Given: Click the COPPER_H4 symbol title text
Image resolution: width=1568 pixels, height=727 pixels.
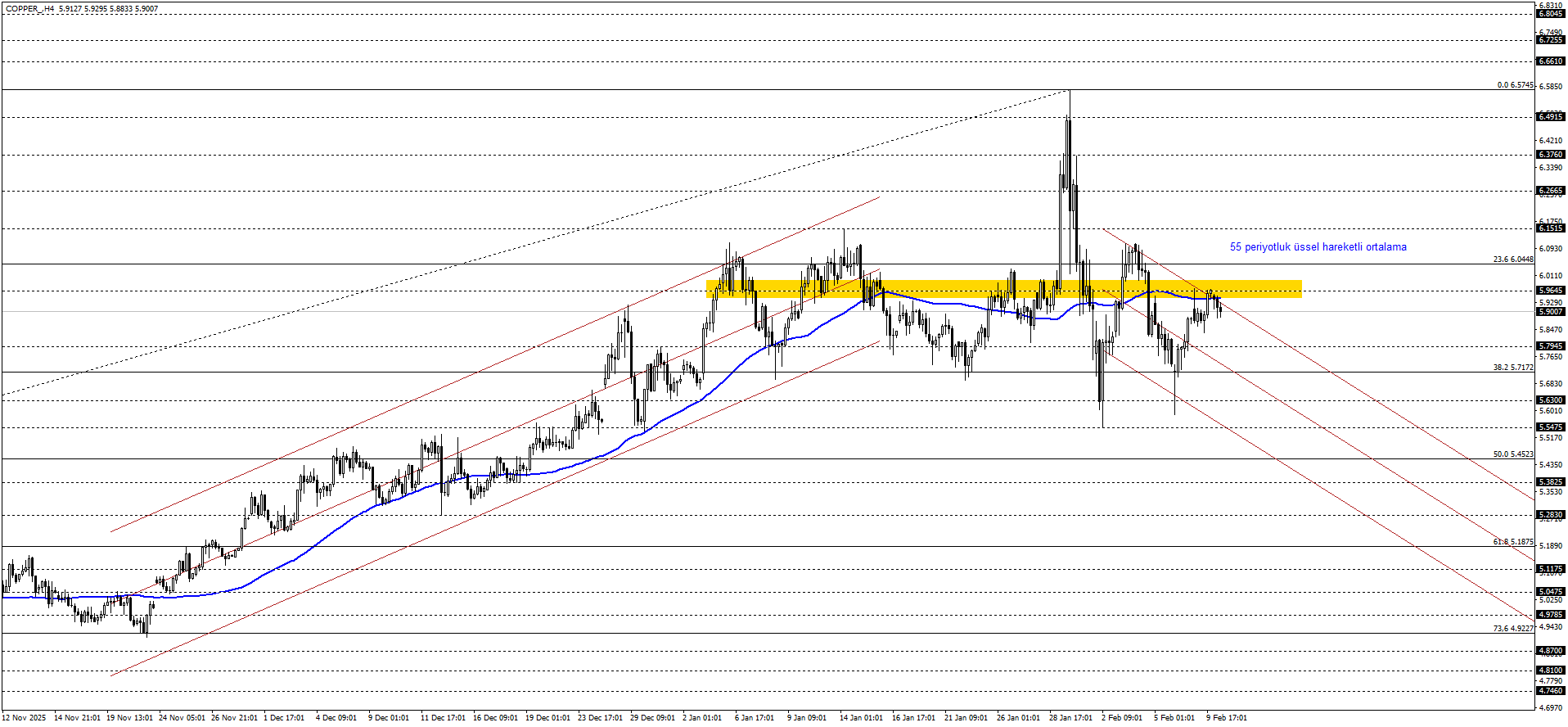Looking at the screenshot, I should pyautogui.click(x=30, y=9).
